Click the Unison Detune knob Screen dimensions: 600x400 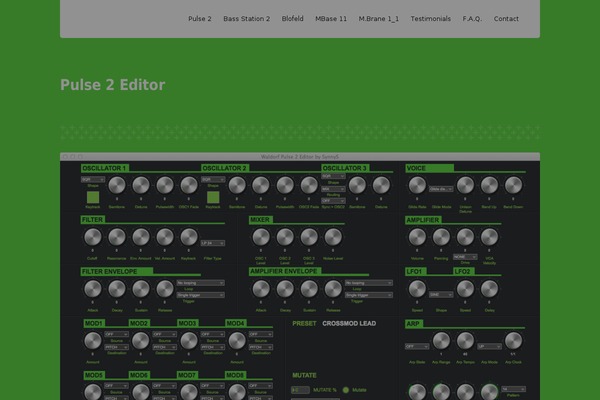[x=465, y=185]
